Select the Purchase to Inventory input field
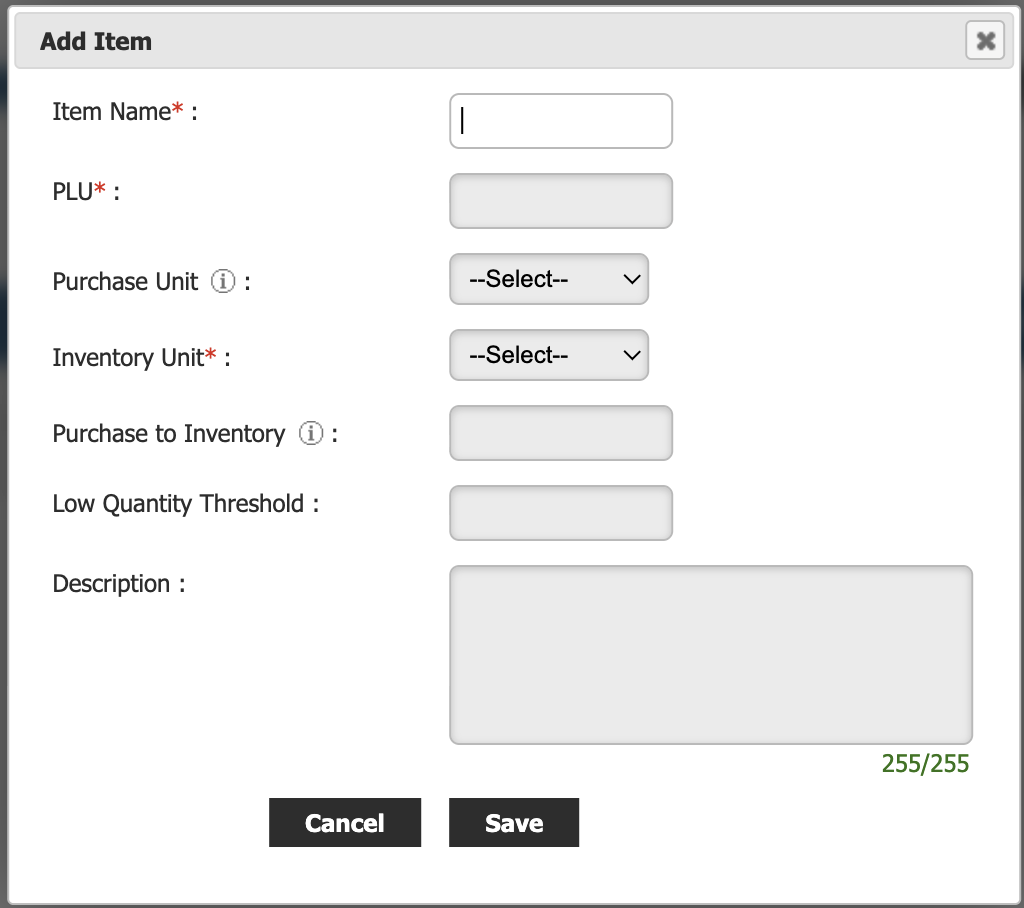 point(560,433)
